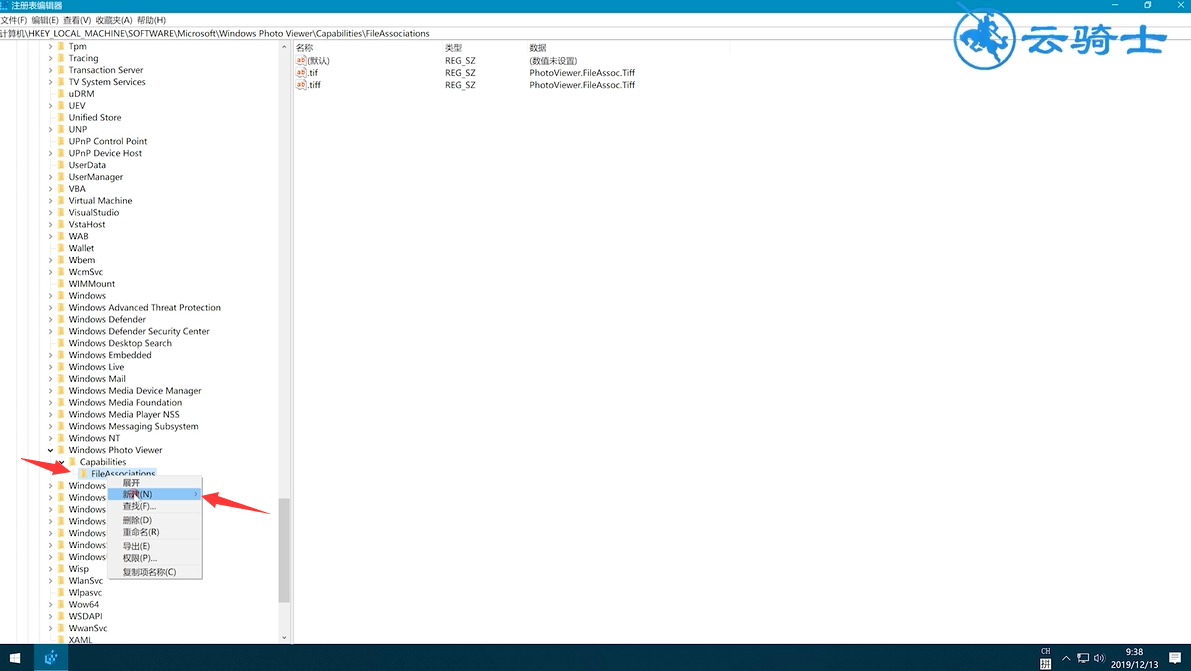Click the UserData folder icon
The image size is (1191, 671).
pos(62,165)
